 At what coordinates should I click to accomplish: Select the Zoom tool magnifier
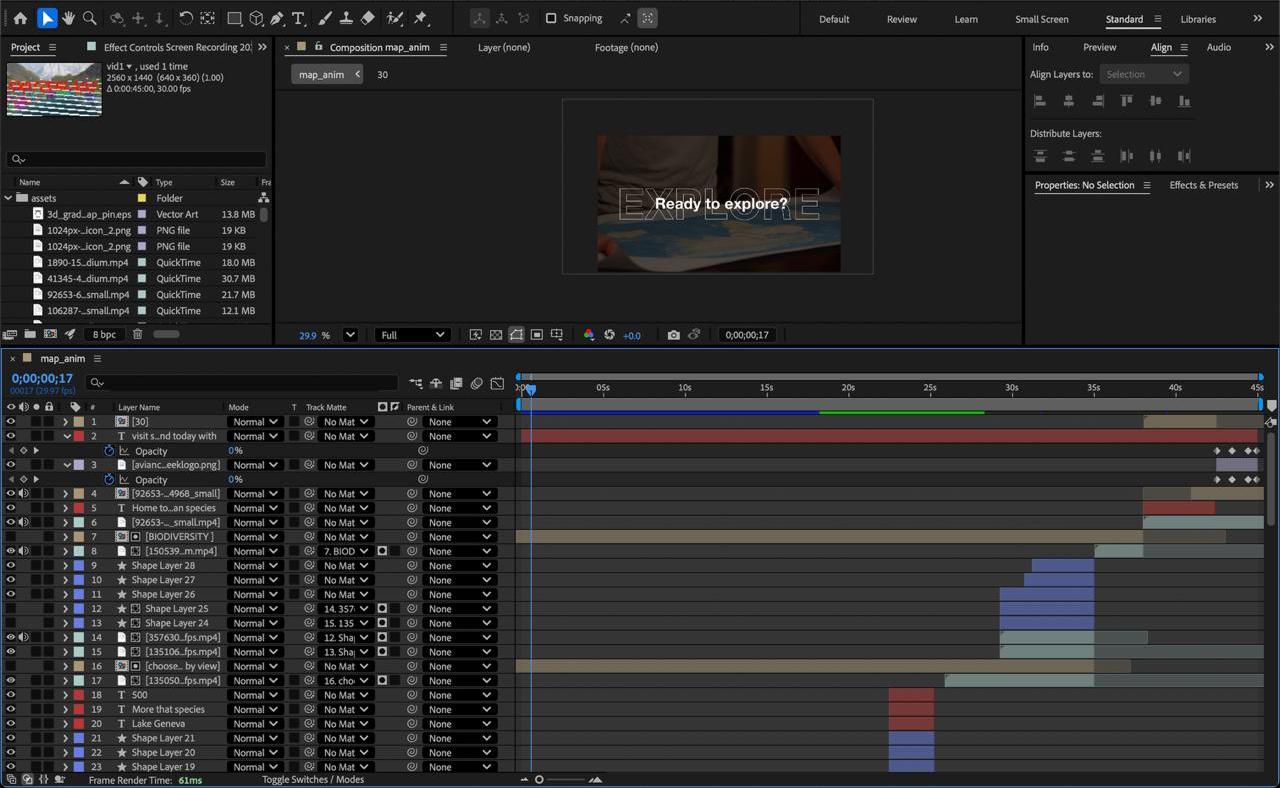point(90,18)
